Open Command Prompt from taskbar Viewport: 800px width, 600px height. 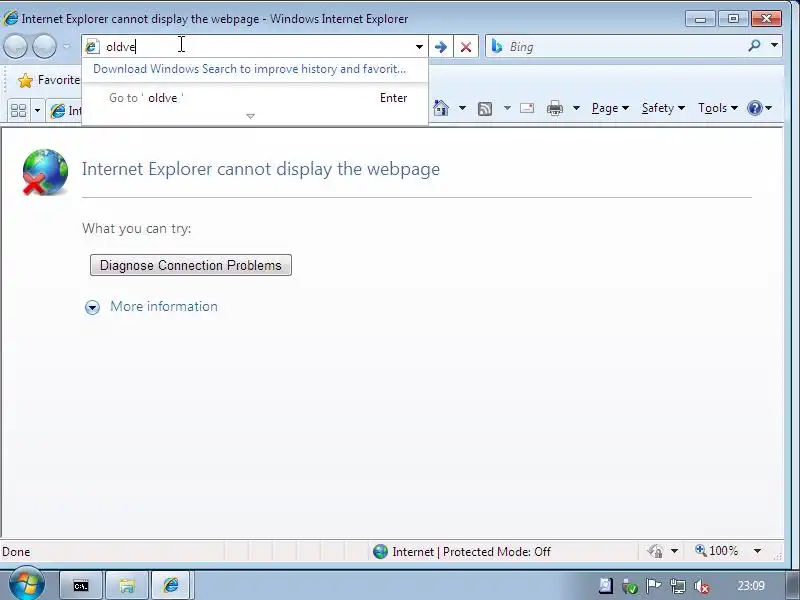tap(81, 586)
